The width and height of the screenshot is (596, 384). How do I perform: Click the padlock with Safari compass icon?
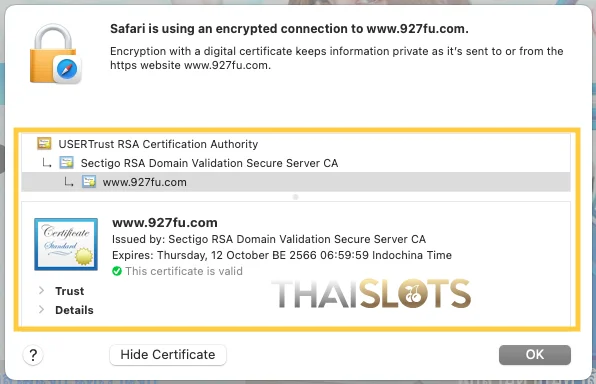(55, 54)
